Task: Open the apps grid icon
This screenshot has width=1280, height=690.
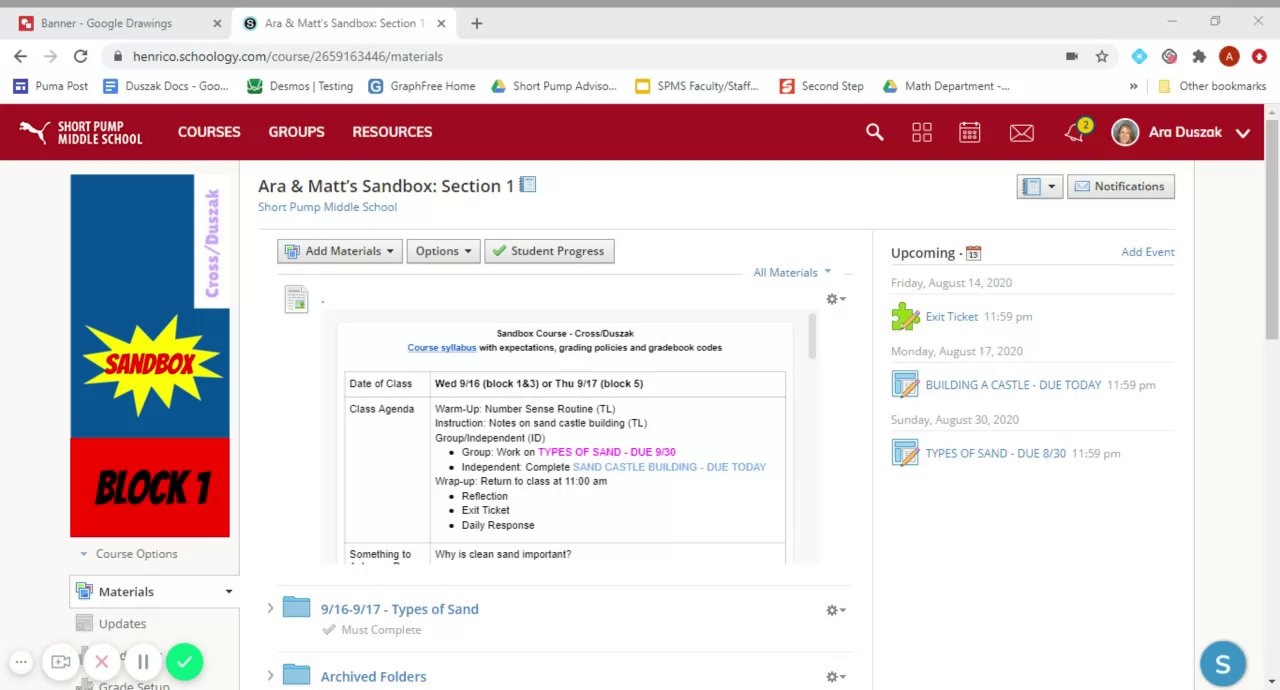Action: [x=921, y=132]
